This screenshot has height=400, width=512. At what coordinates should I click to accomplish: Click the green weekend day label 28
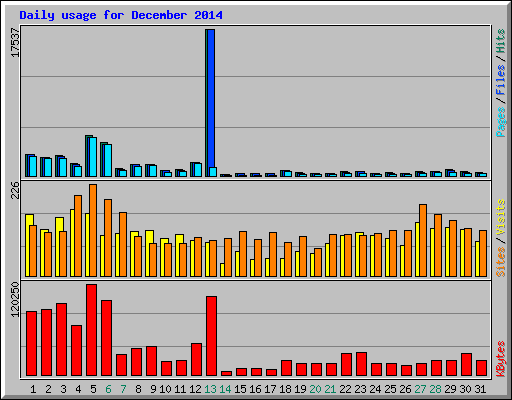coord(435,389)
